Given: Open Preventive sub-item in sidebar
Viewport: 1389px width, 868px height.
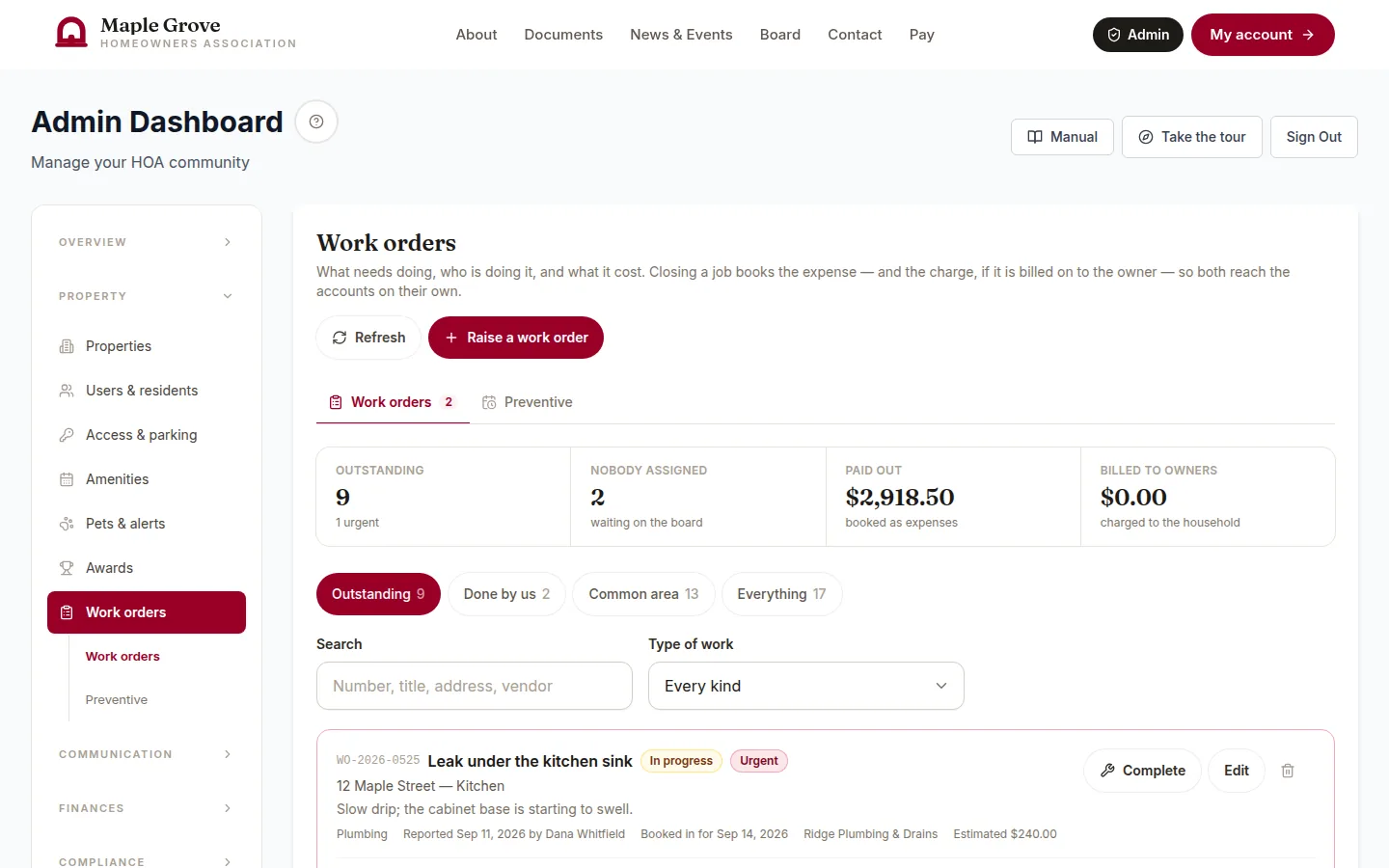Looking at the screenshot, I should click(117, 700).
